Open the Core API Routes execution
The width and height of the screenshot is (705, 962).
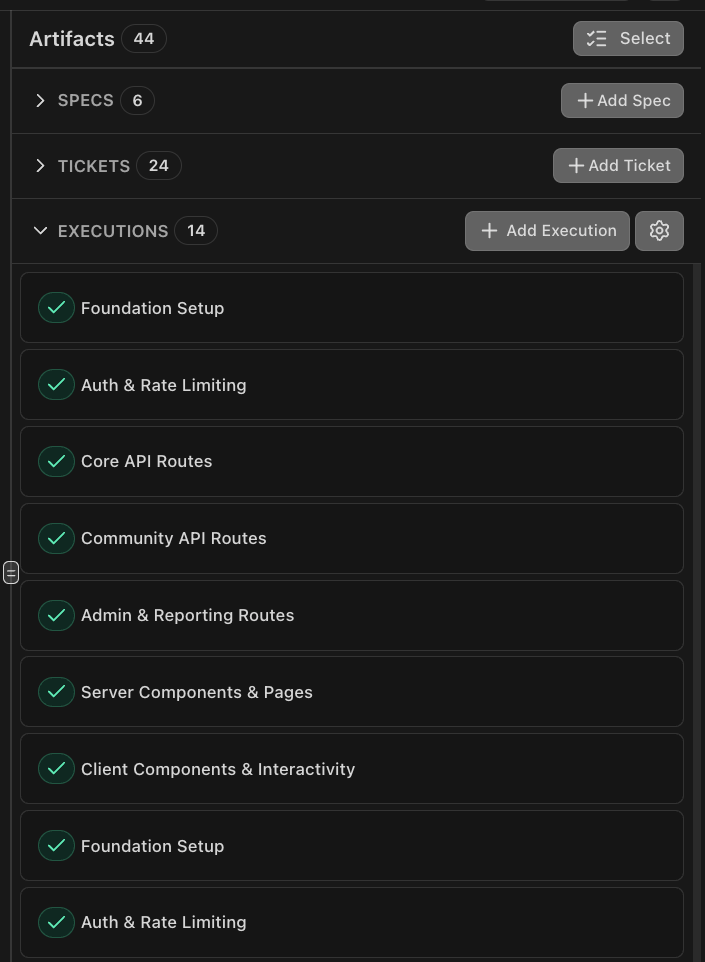[x=350, y=462]
